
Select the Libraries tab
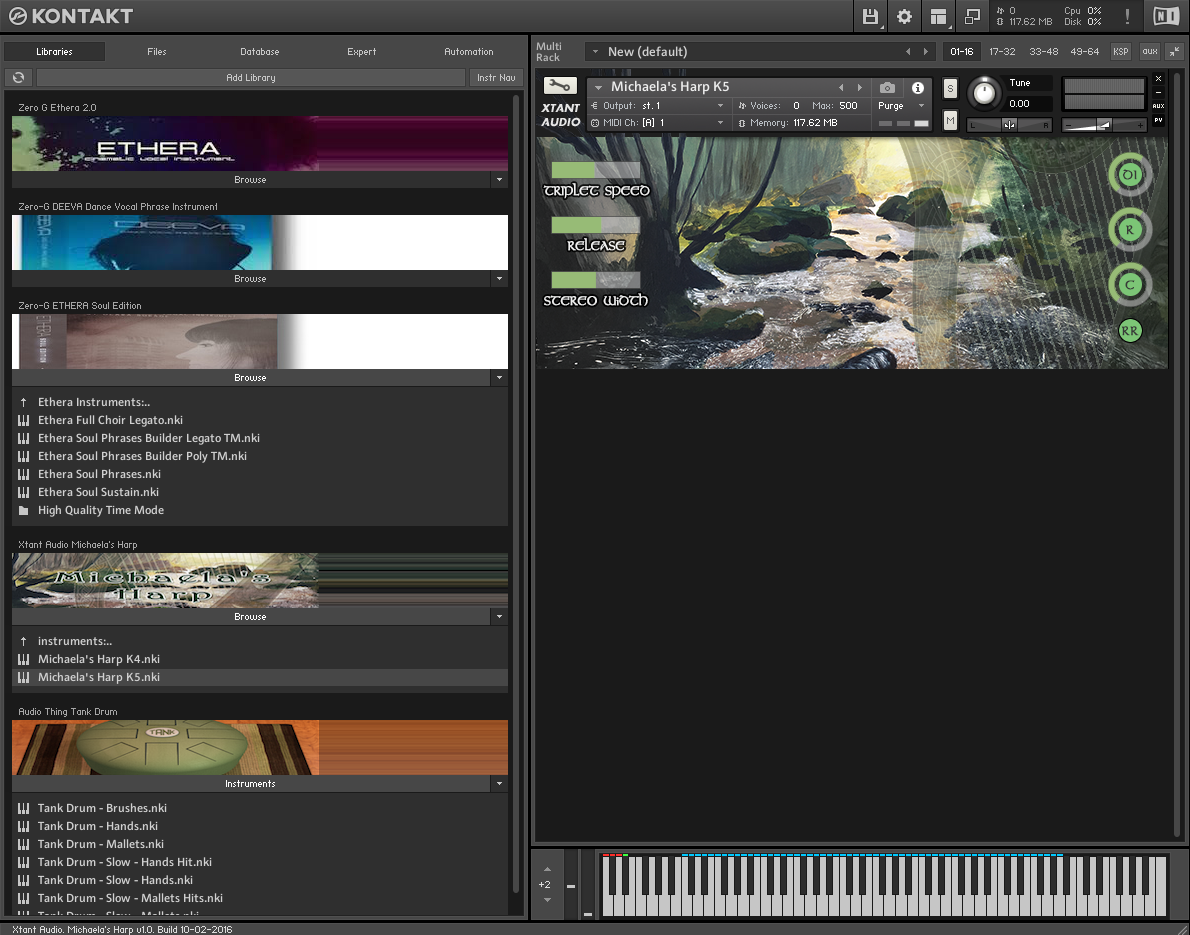[54, 52]
